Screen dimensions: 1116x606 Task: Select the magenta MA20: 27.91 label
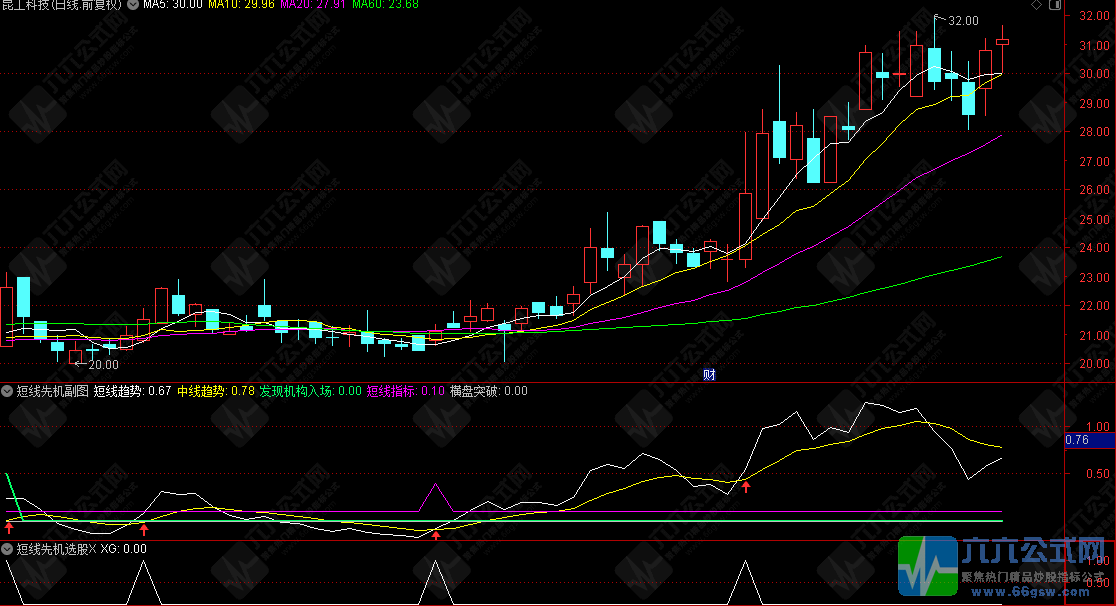(x=312, y=4)
